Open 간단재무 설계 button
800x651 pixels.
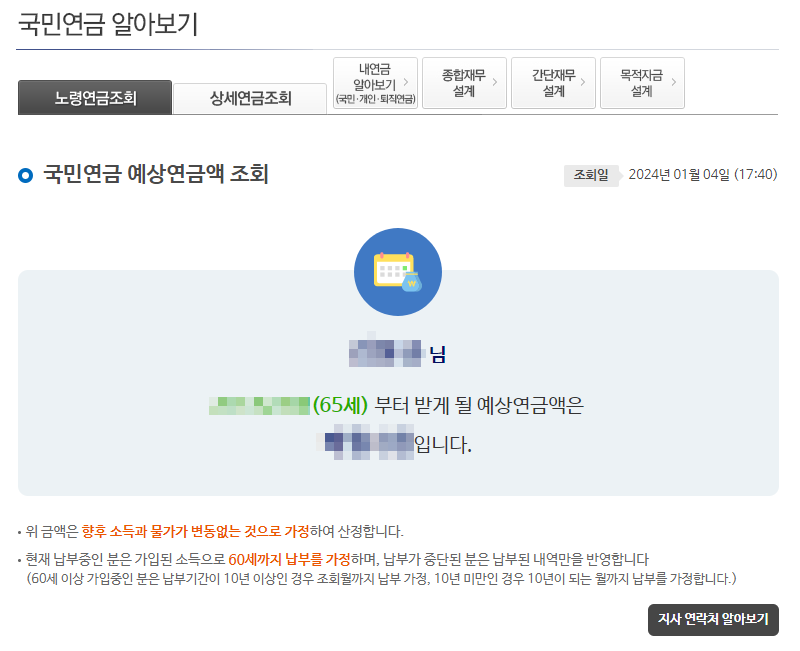pos(554,83)
